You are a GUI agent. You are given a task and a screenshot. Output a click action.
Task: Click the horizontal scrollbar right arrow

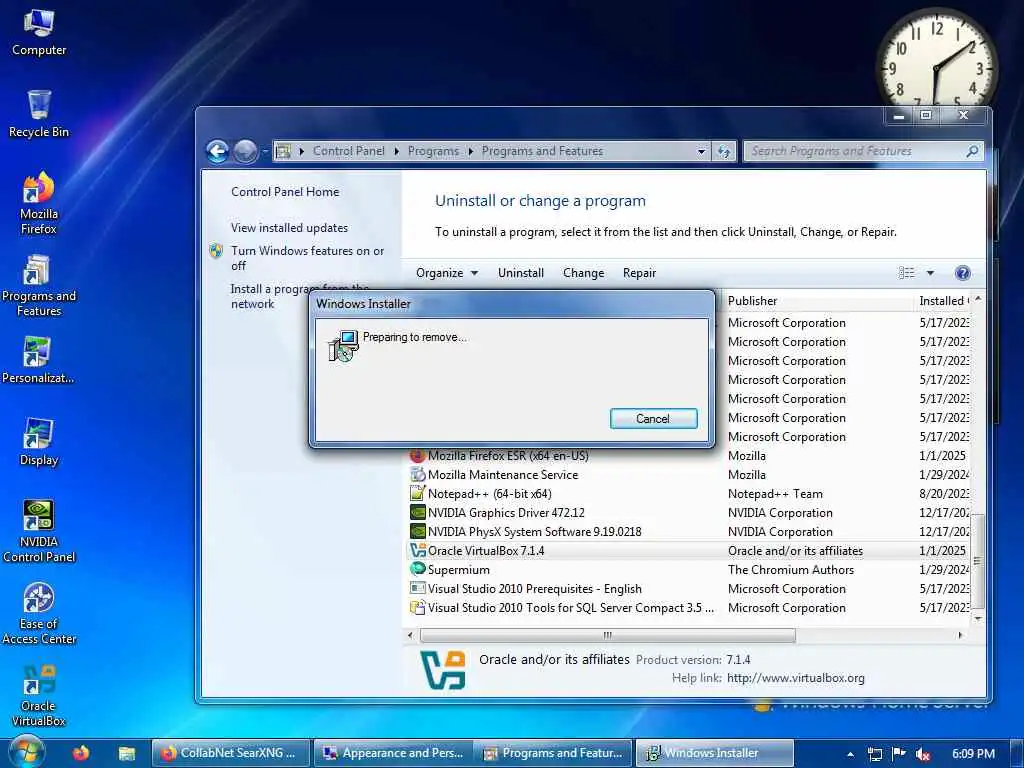click(960, 635)
